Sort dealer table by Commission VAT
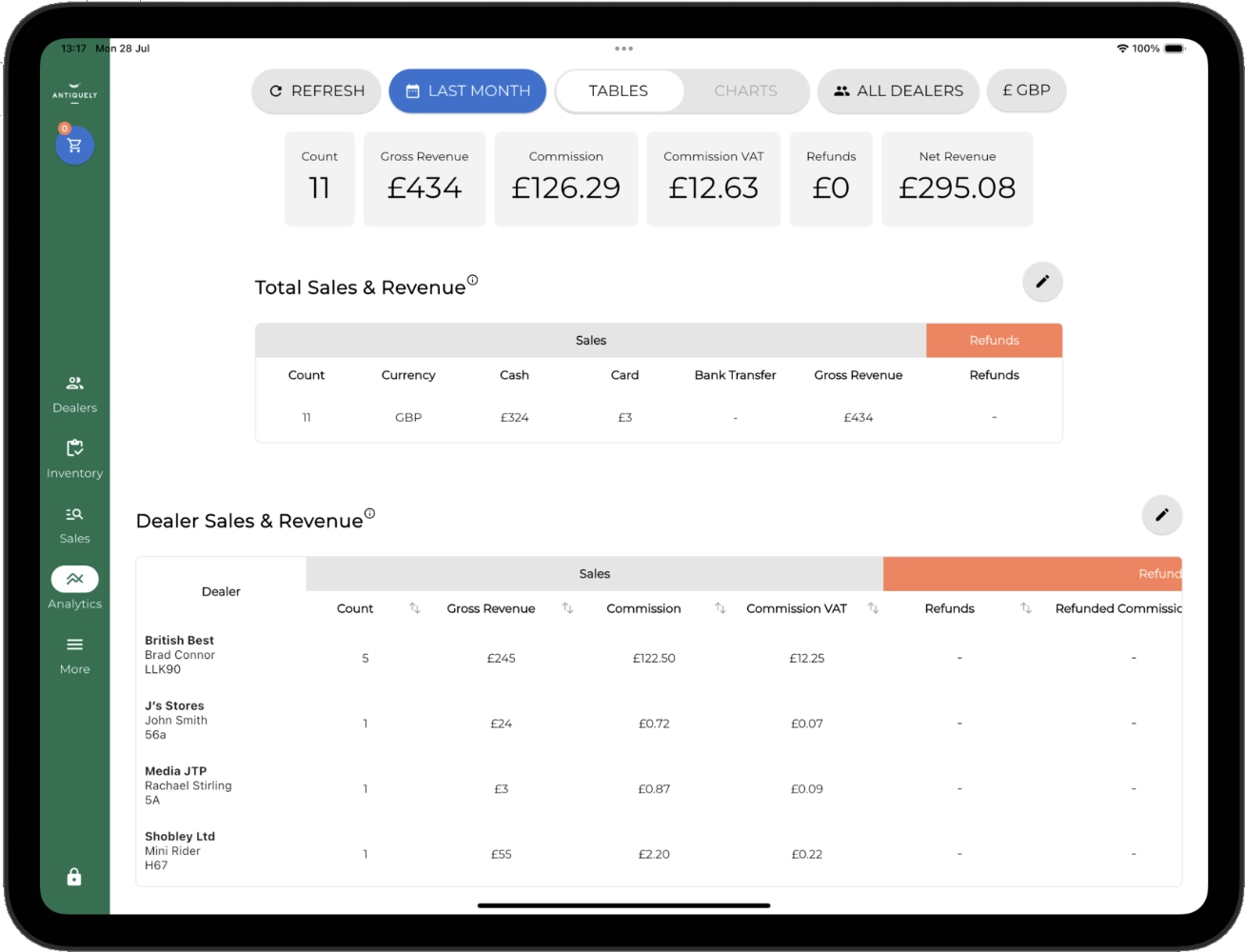1245x952 pixels. coord(873,608)
